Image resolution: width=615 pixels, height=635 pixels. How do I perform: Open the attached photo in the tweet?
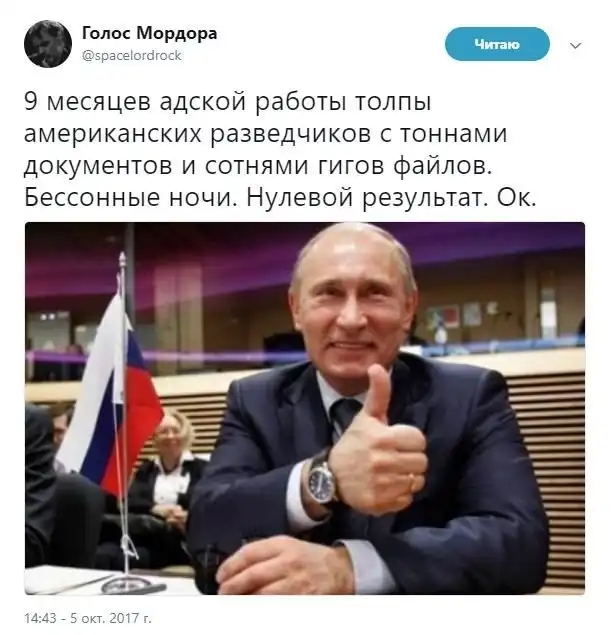(x=304, y=408)
